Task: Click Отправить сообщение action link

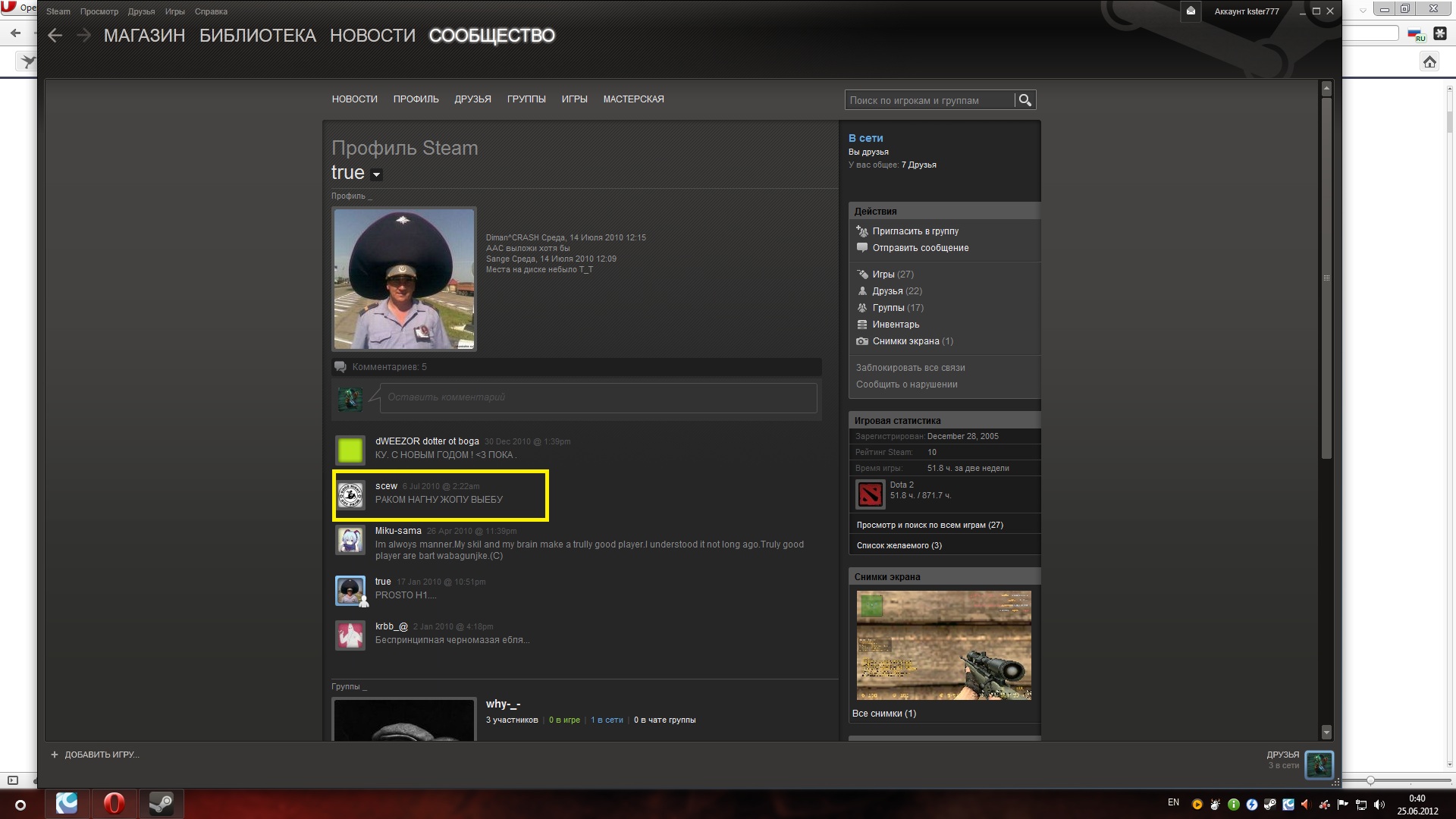Action: [x=920, y=248]
